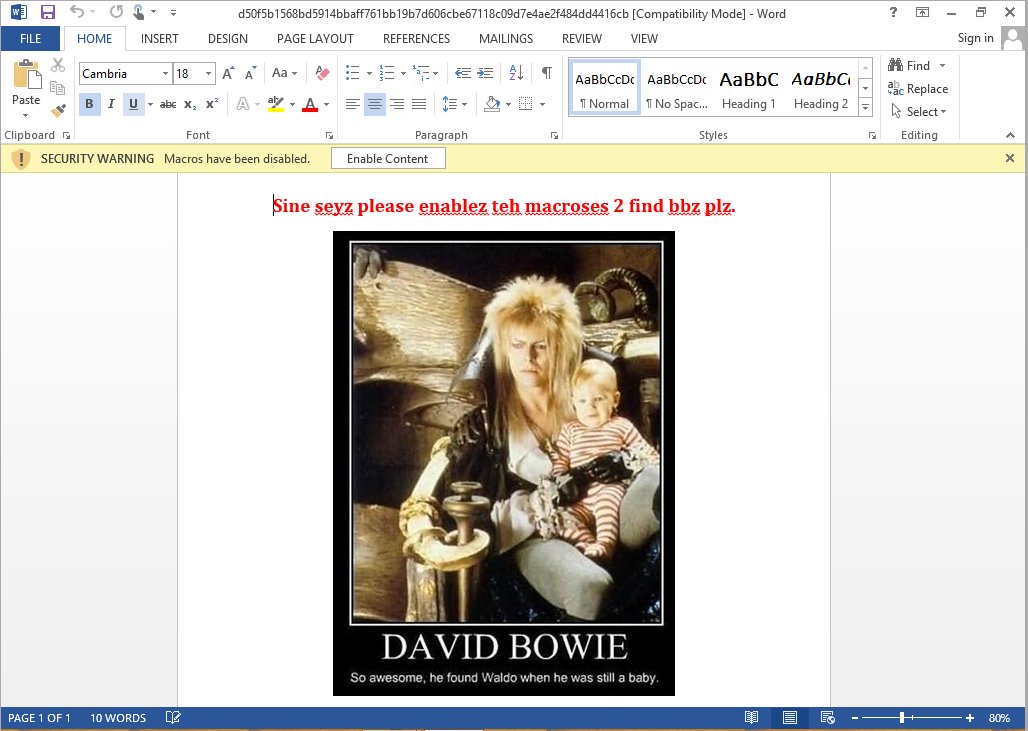Click Replace in Editing group
Screen dimensions: 1028x731
click(918, 89)
